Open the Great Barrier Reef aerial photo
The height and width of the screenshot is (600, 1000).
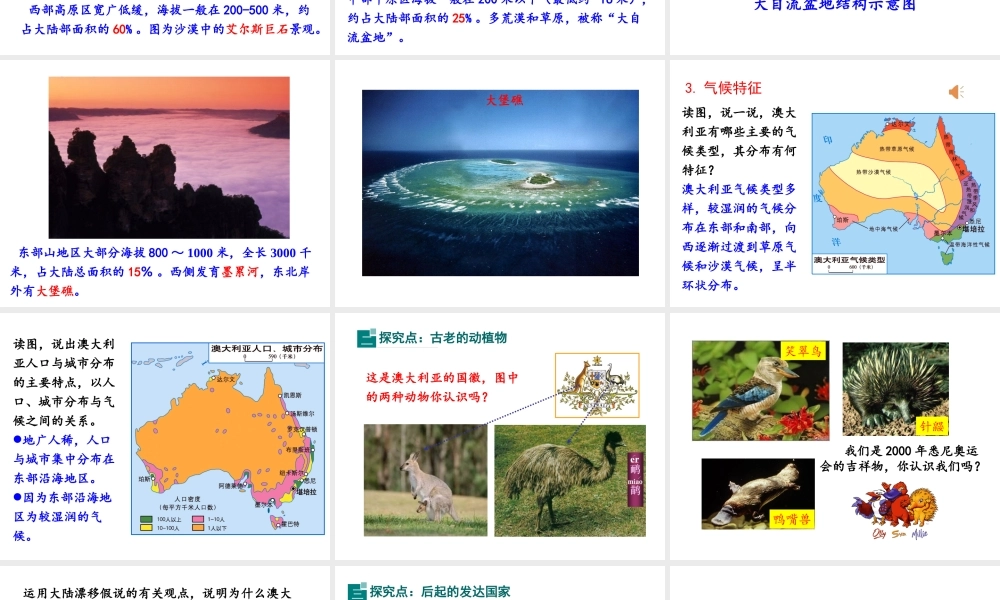500,183
